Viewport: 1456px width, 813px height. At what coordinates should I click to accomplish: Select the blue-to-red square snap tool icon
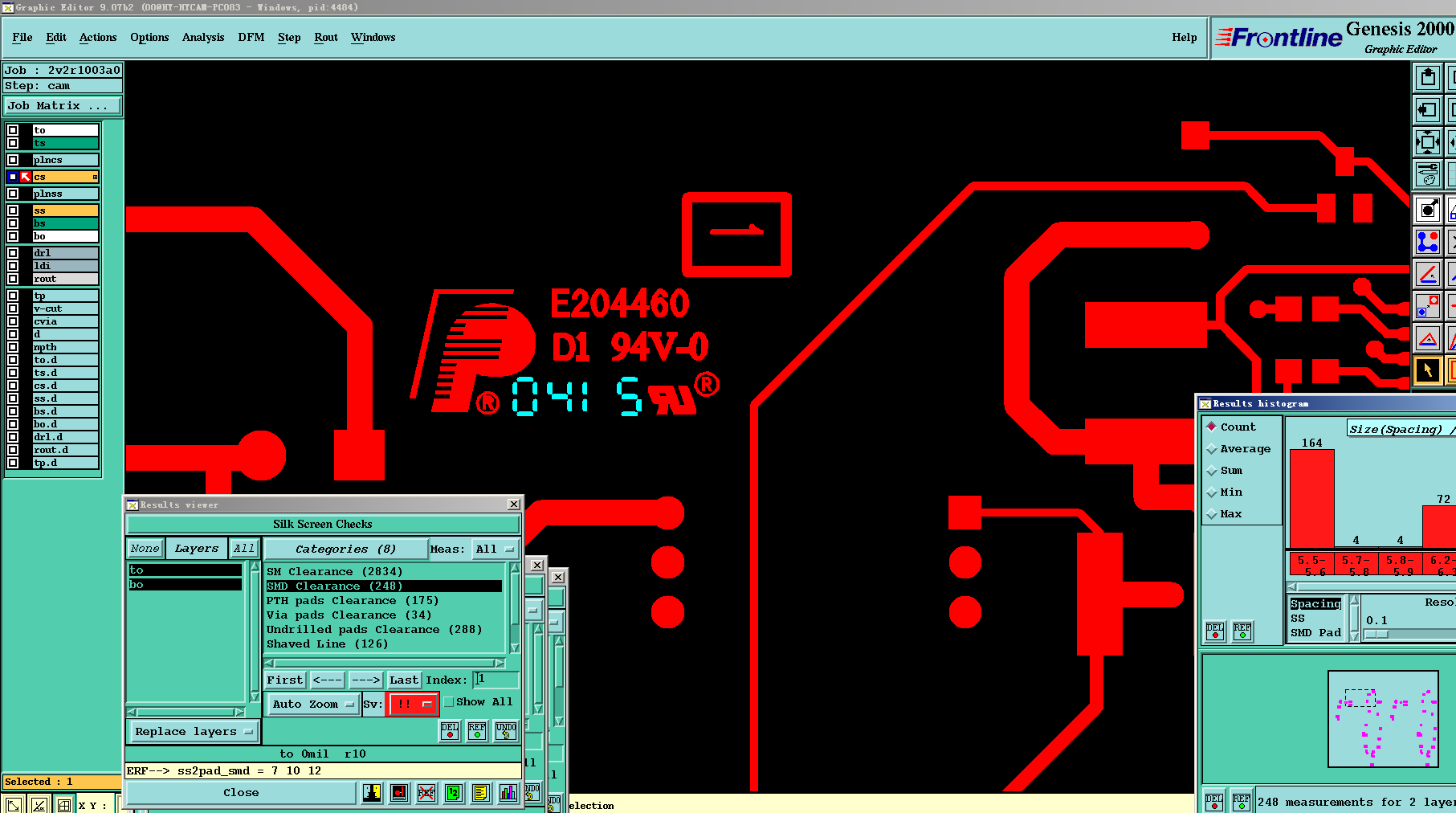1427,306
